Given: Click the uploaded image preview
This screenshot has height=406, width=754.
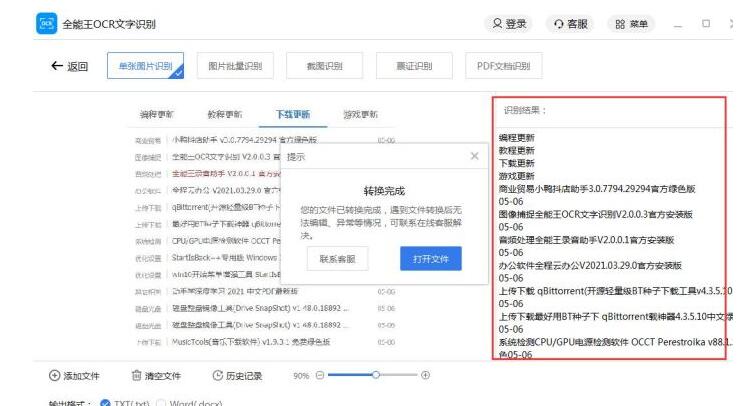Looking at the screenshot, I should [x=263, y=226].
